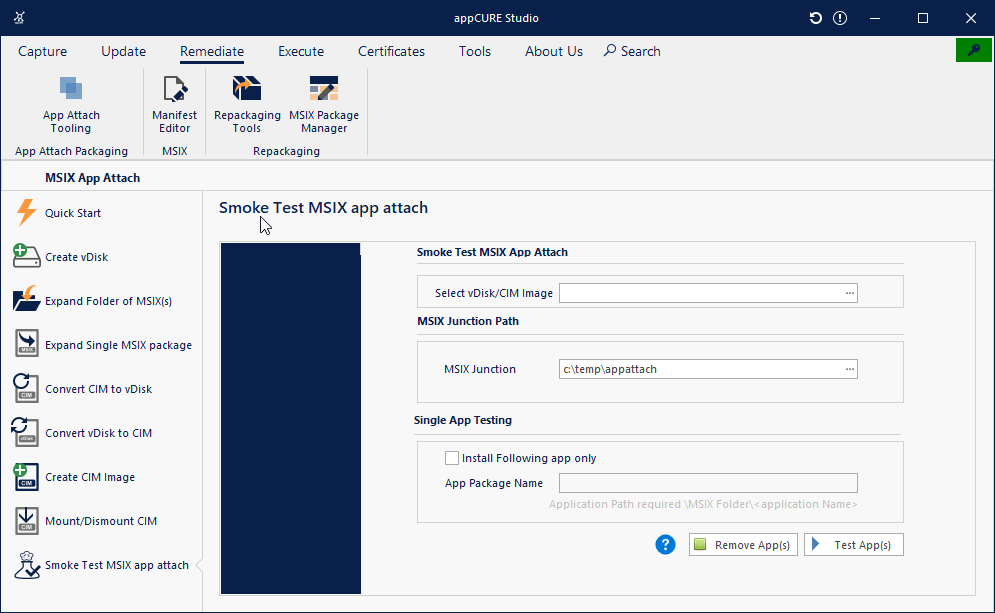Open the MSIX Package Manager
The height and width of the screenshot is (613, 995).
tap(324, 105)
